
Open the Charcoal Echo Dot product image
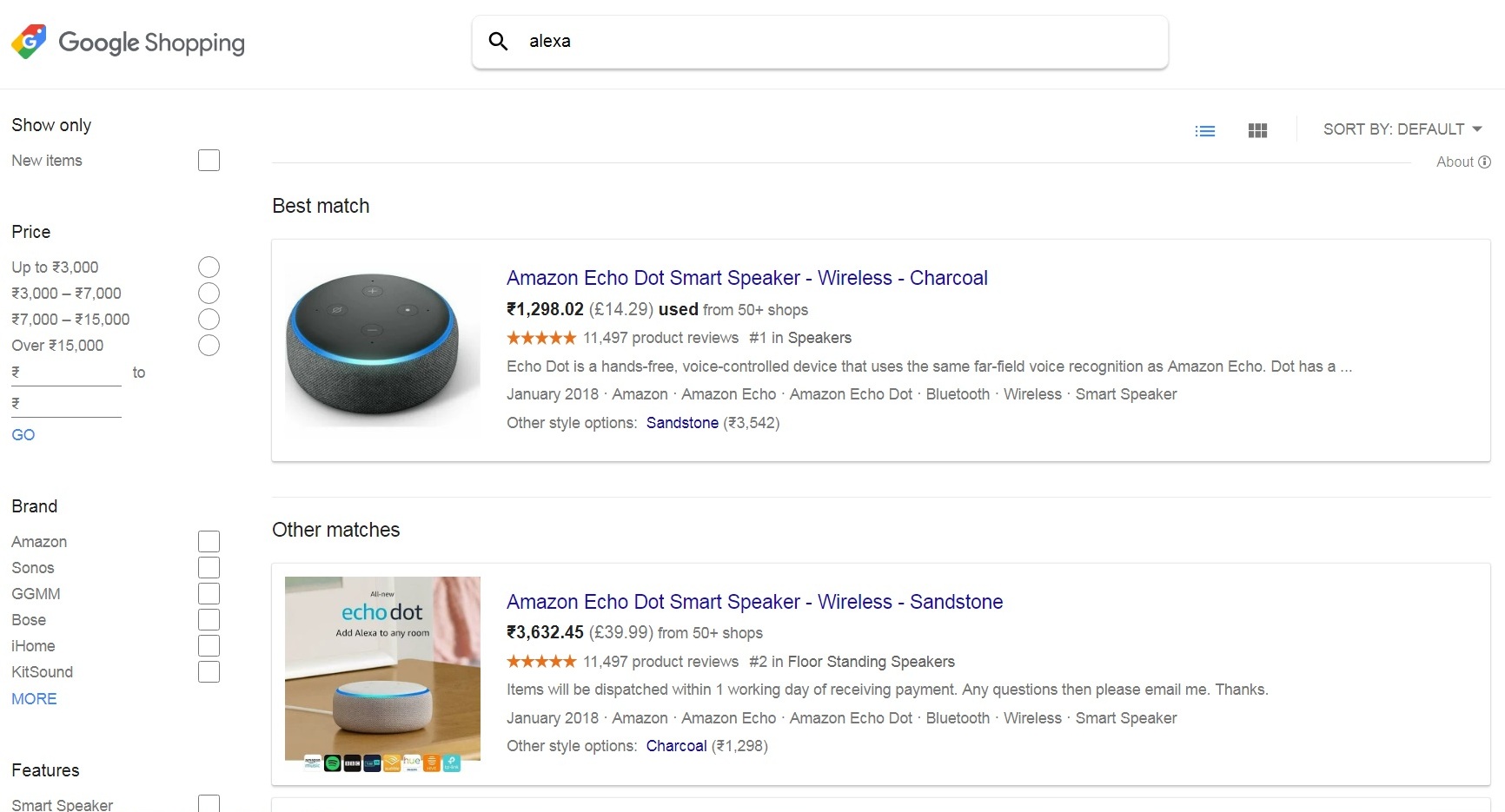[382, 349]
